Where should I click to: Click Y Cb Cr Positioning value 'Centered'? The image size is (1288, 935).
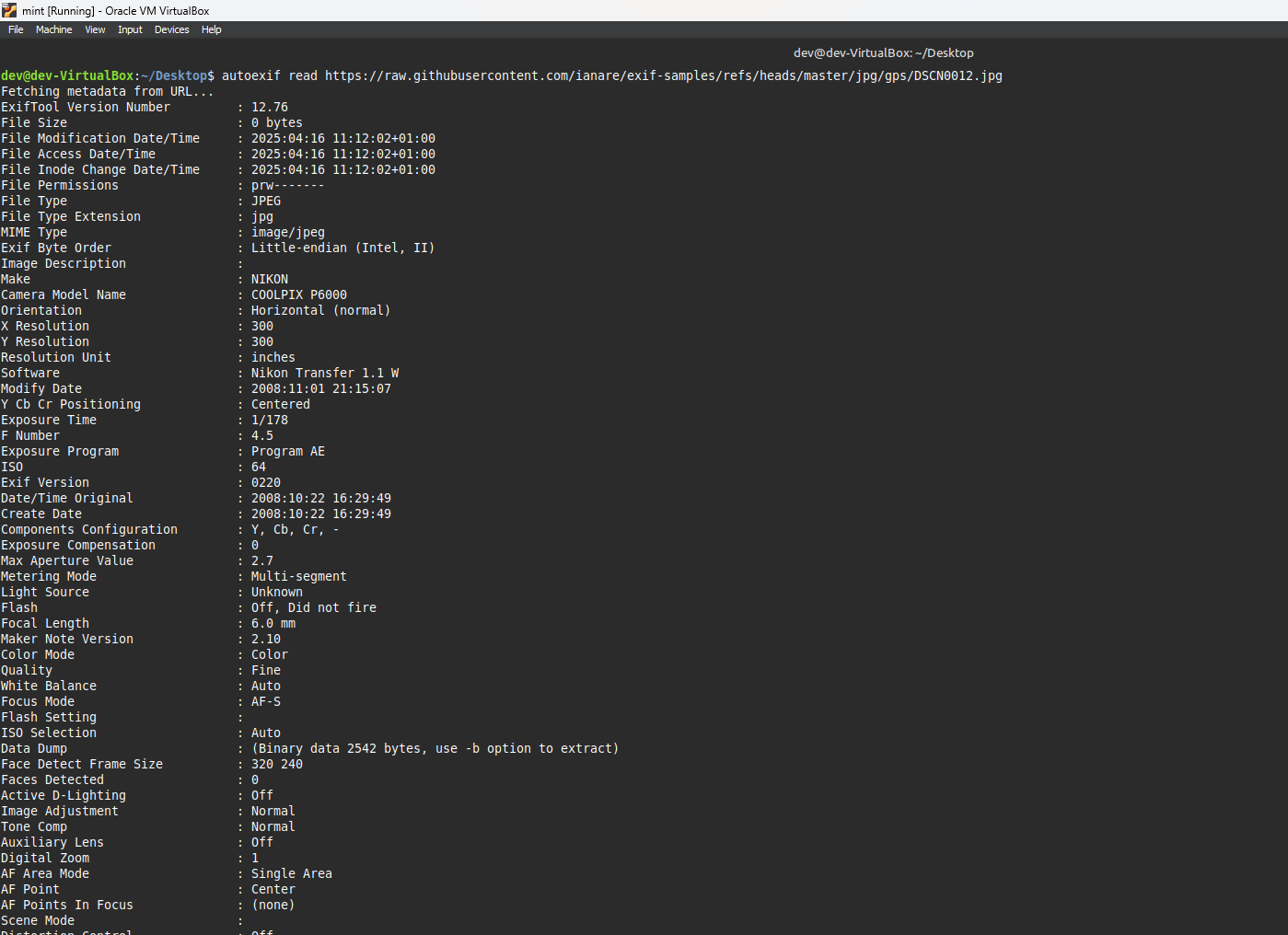pos(281,404)
